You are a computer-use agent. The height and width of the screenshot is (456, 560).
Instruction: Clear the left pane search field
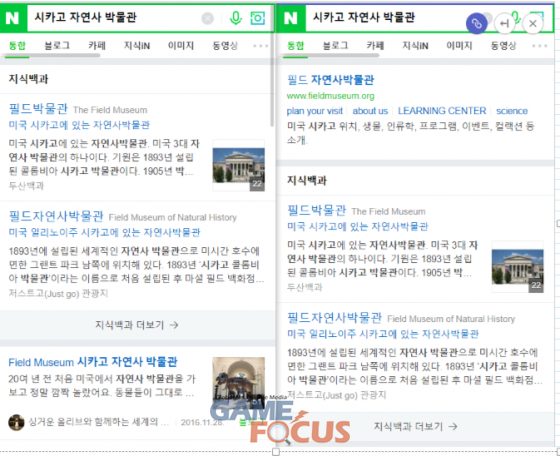pos(208,18)
